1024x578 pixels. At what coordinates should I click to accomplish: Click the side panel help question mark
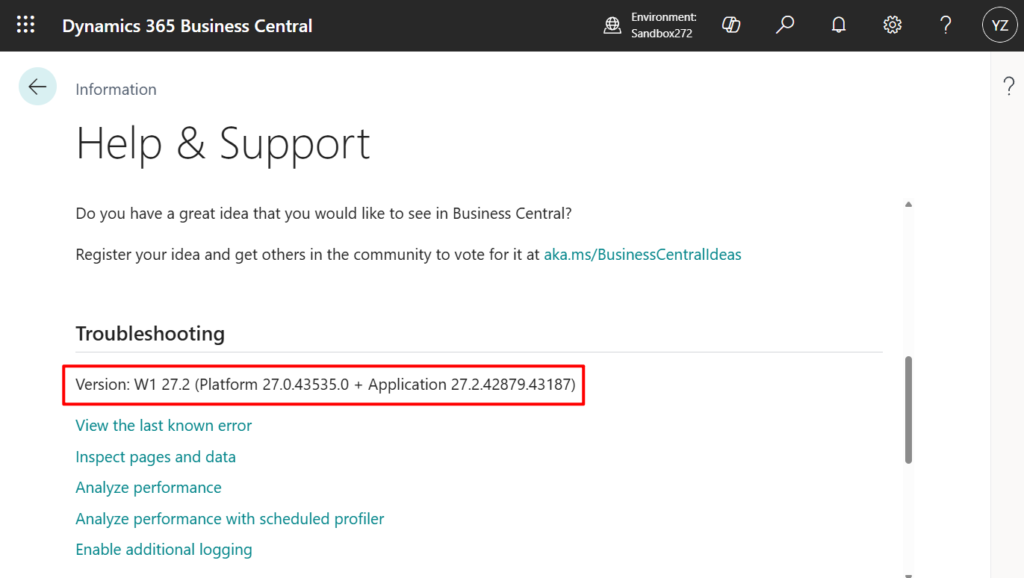click(1008, 87)
